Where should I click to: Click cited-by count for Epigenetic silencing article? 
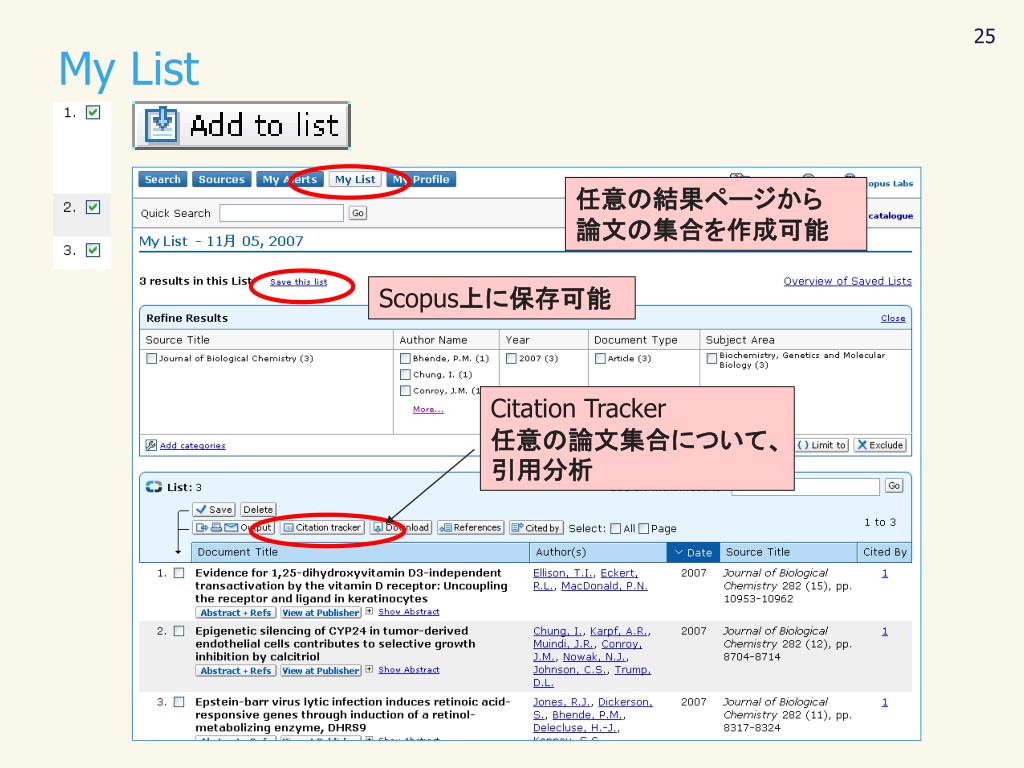coord(885,632)
